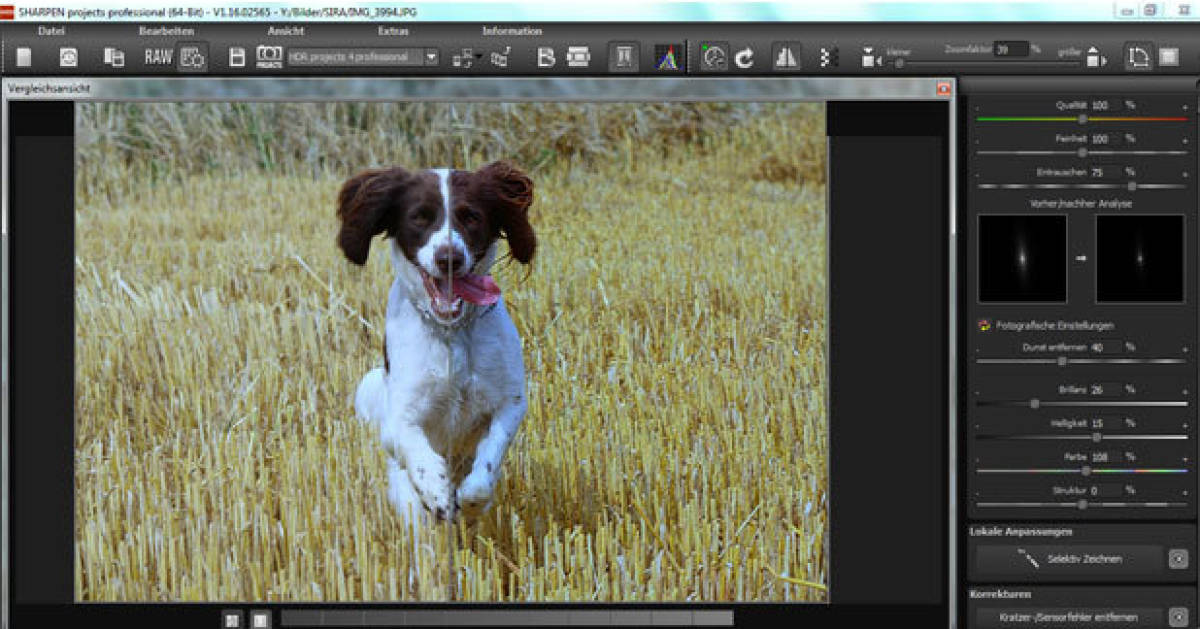Viewport: 1200px width, 629px height.
Task: Click the circular redo arrow icon
Action: point(744,57)
